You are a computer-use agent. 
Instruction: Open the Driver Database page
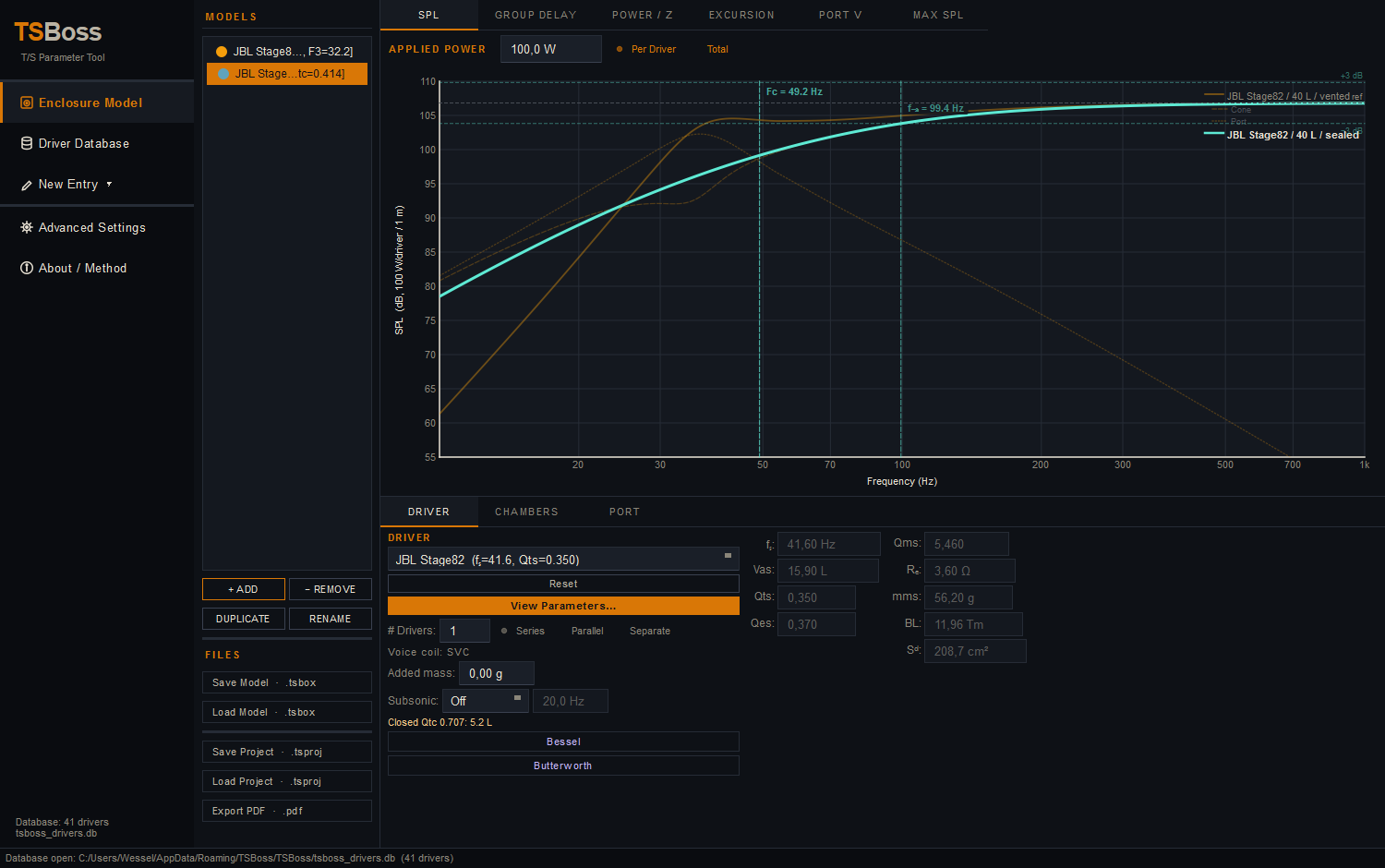pos(97,144)
